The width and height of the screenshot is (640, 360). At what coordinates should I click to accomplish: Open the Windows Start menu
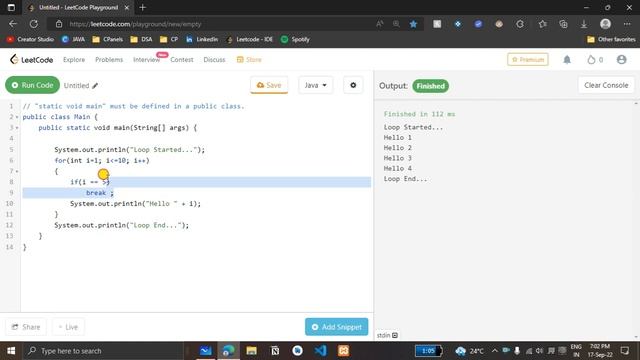11,351
